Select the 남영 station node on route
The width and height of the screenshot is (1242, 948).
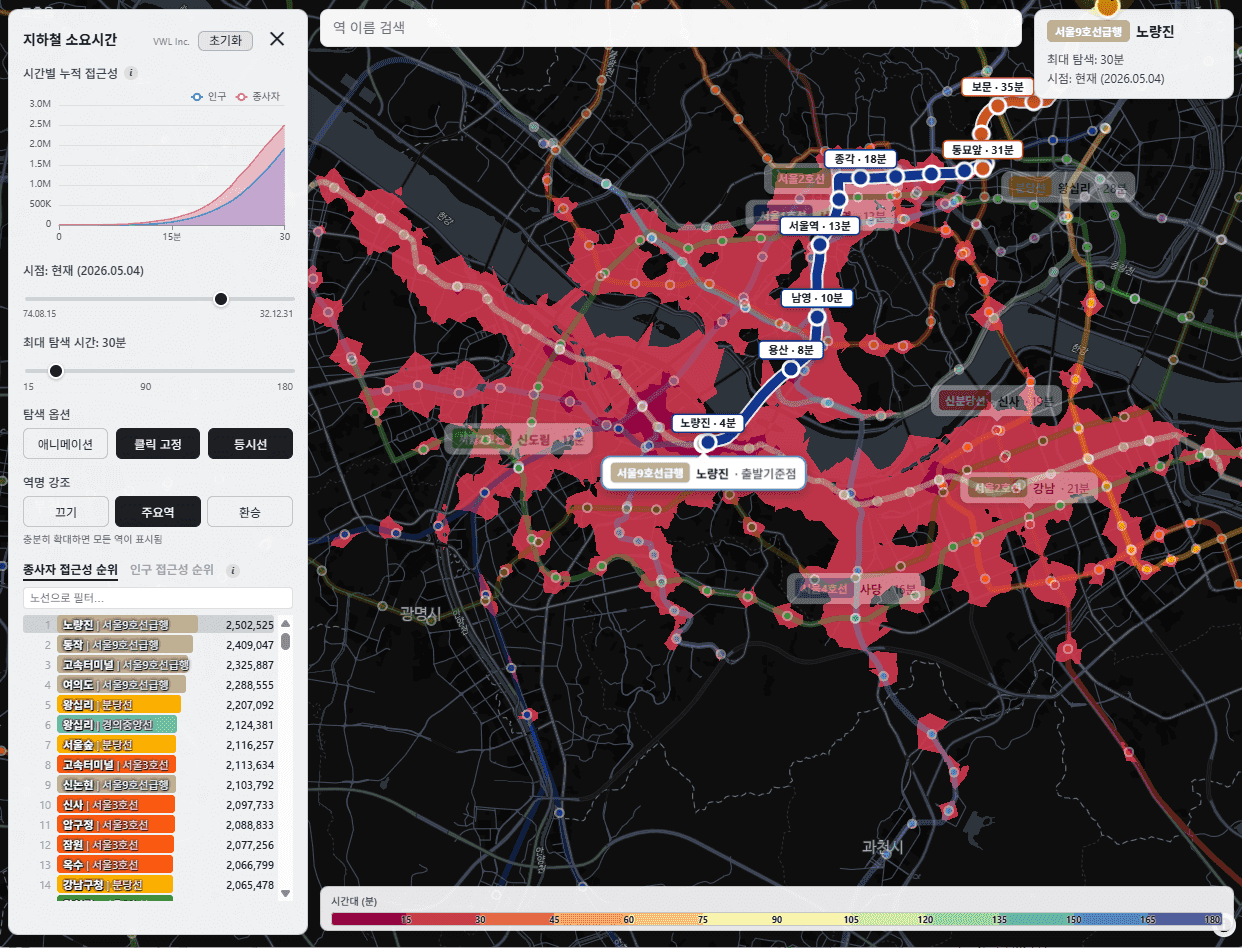pos(816,317)
